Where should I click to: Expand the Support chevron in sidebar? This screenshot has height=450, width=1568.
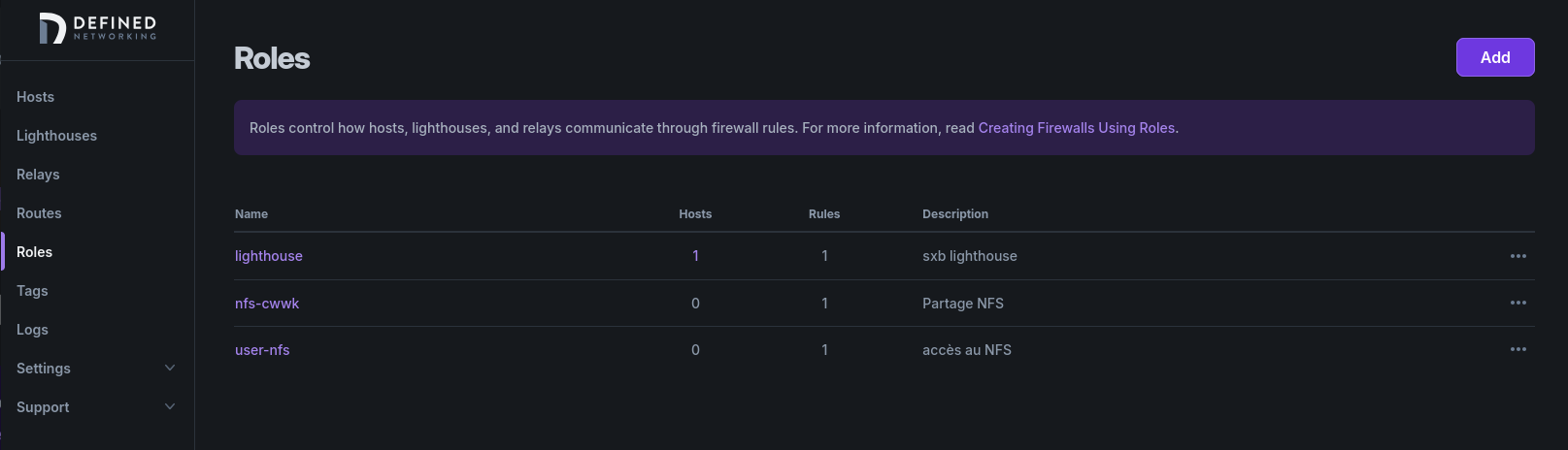170,406
